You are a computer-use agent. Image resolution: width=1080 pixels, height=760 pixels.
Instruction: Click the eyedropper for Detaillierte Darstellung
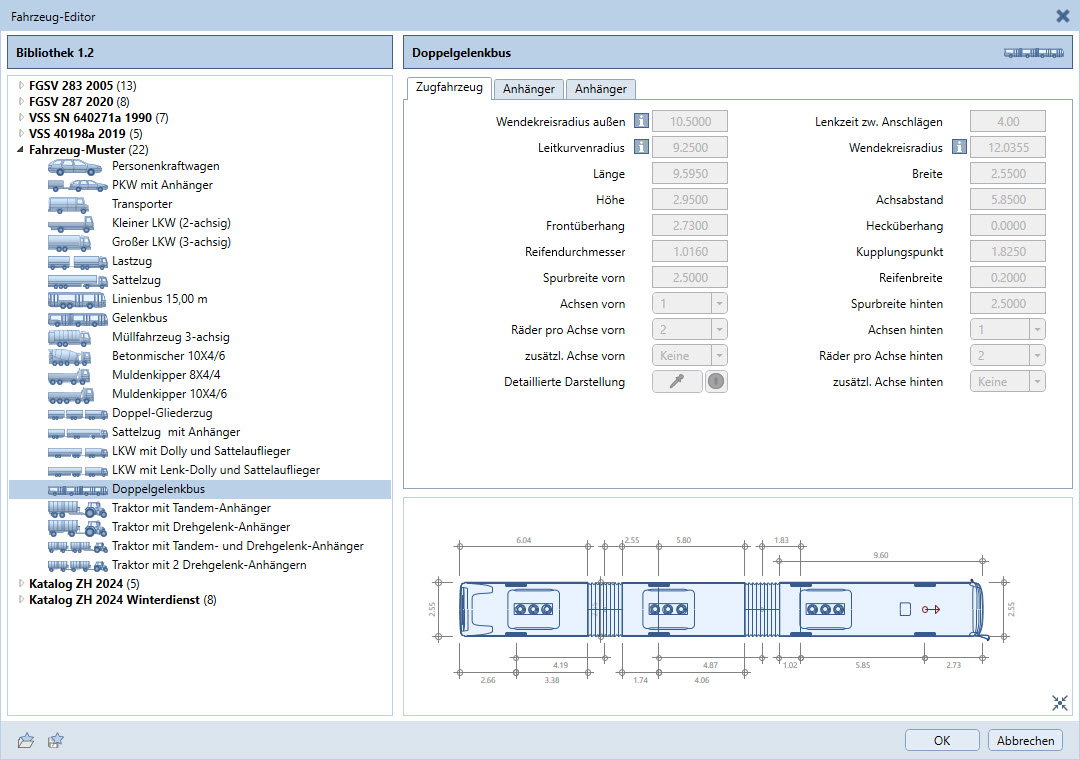677,381
